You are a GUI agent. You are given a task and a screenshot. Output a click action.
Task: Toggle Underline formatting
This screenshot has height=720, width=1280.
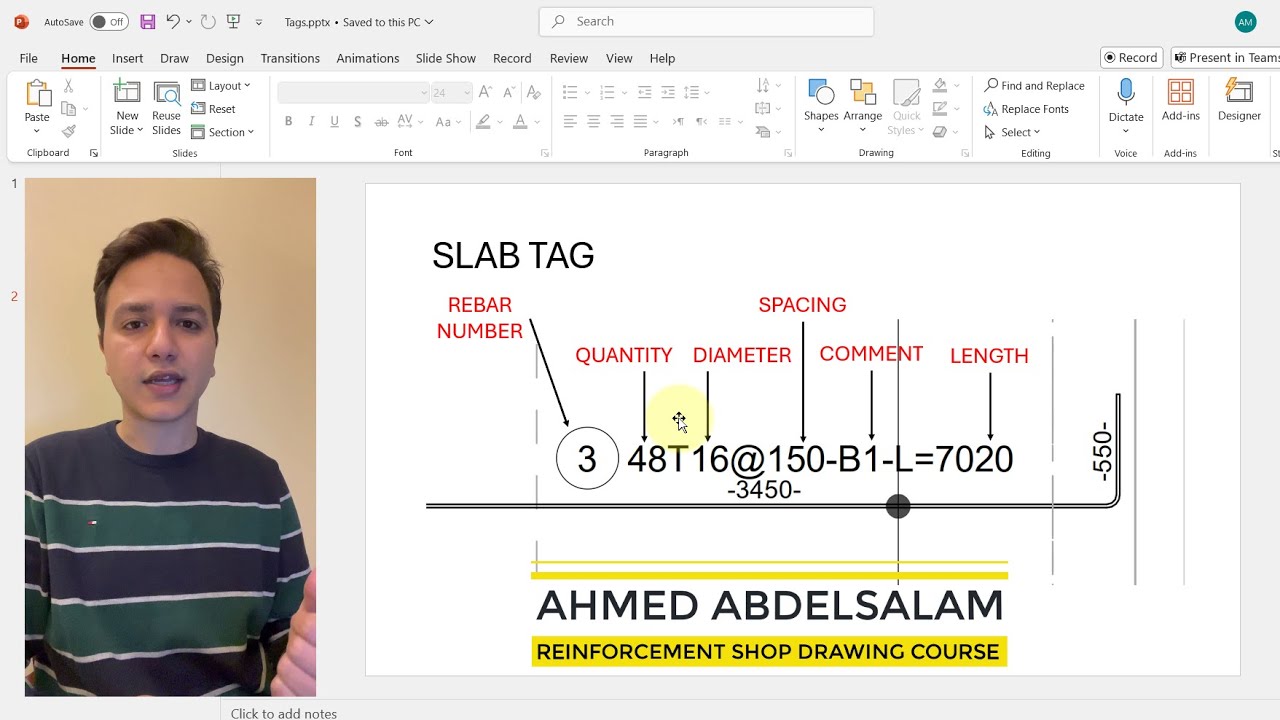click(334, 122)
